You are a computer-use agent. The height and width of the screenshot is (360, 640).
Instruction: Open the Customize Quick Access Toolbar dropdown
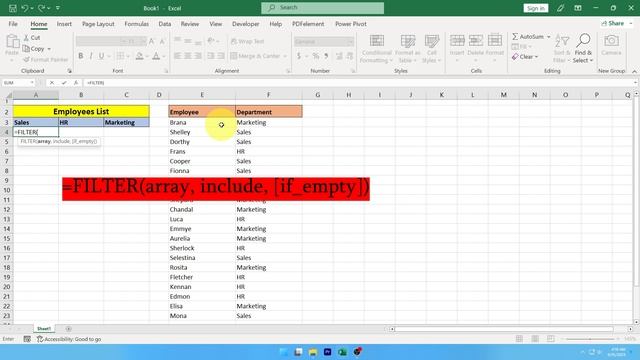click(x=58, y=8)
